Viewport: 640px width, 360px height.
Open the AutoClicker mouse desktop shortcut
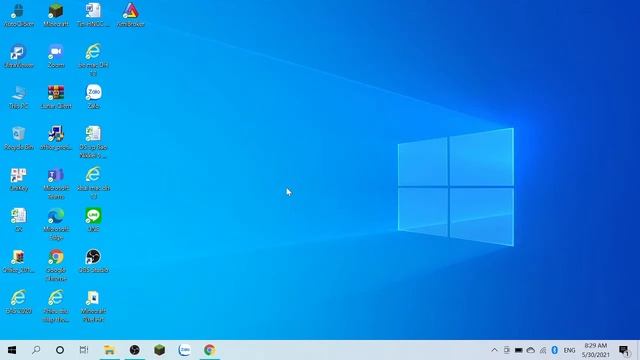tap(18, 15)
